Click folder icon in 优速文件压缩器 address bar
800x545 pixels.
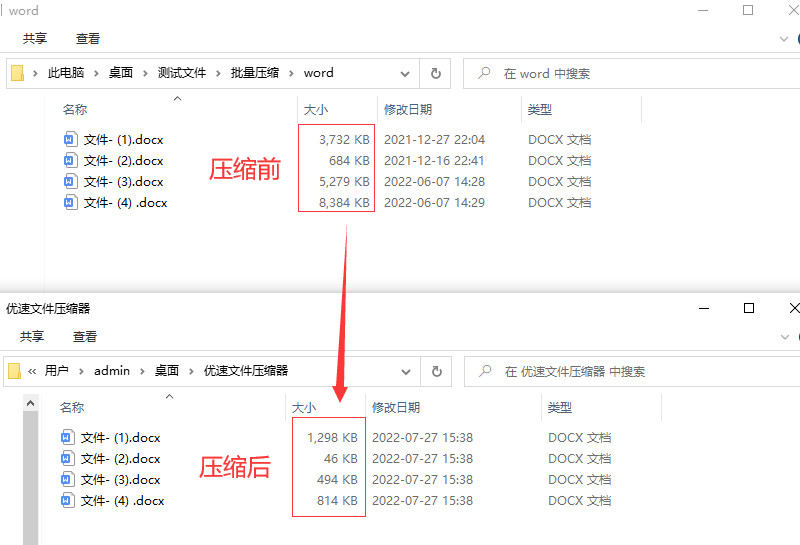pyautogui.click(x=14, y=371)
